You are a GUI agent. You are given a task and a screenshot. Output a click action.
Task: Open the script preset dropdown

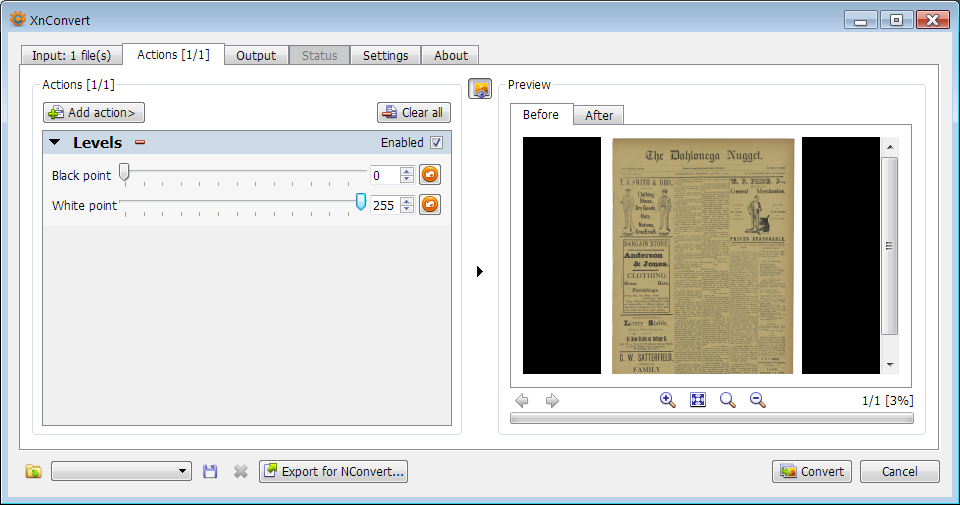(121, 471)
